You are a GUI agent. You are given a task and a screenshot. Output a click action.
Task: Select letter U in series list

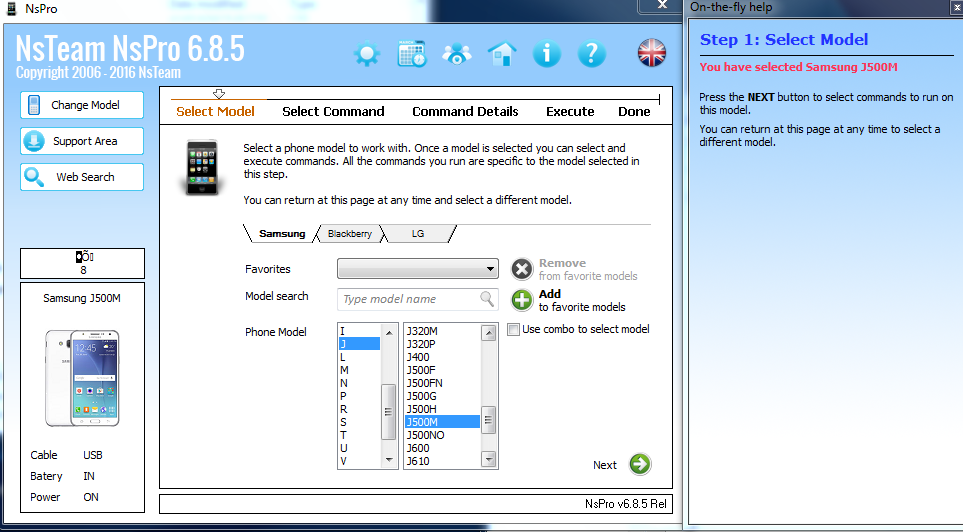click(359, 448)
